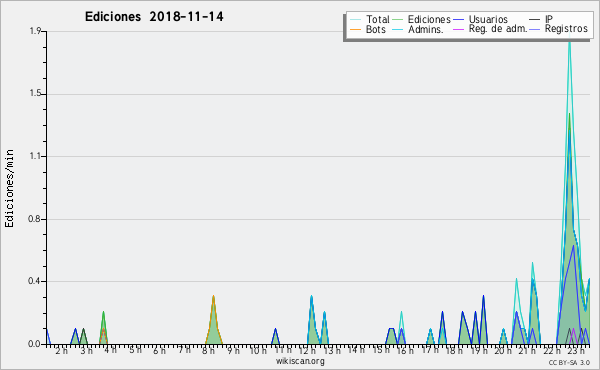Select the 'Registros' legend entry
Image resolution: width=600 pixels, height=370 pixels.
[559, 29]
